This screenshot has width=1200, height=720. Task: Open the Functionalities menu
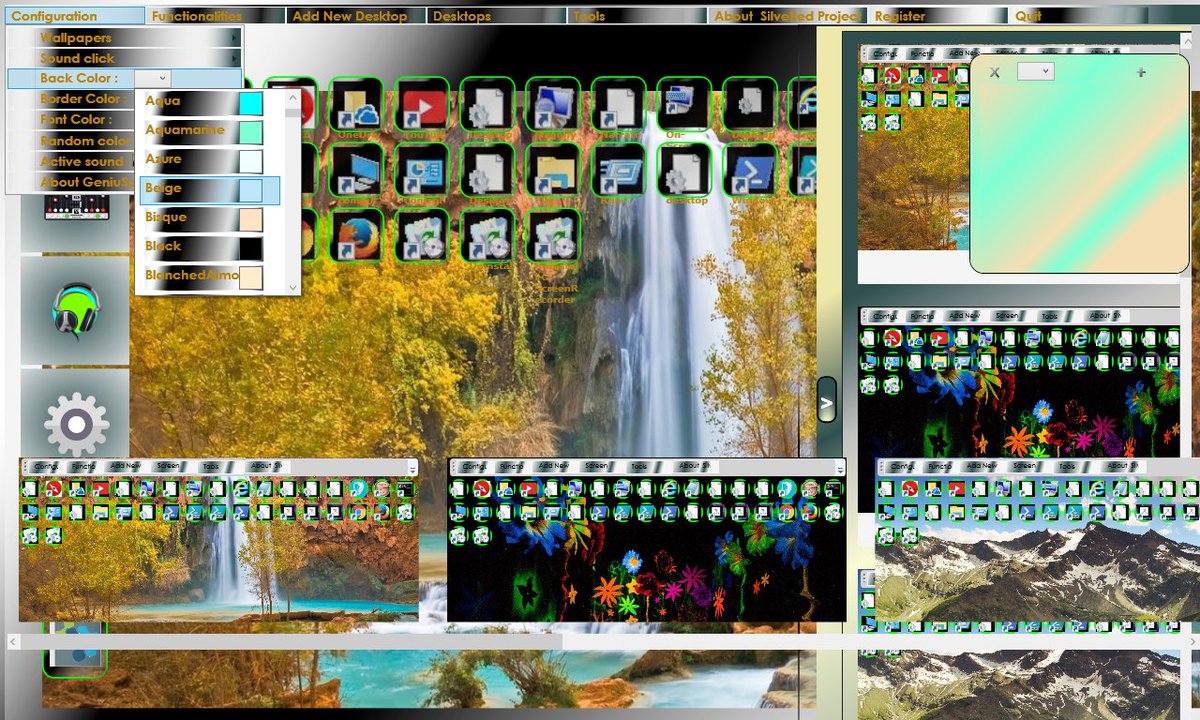[197, 15]
